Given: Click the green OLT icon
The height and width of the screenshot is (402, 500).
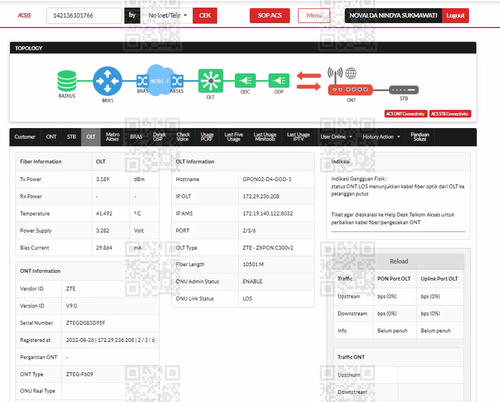Looking at the screenshot, I should (x=210, y=81).
